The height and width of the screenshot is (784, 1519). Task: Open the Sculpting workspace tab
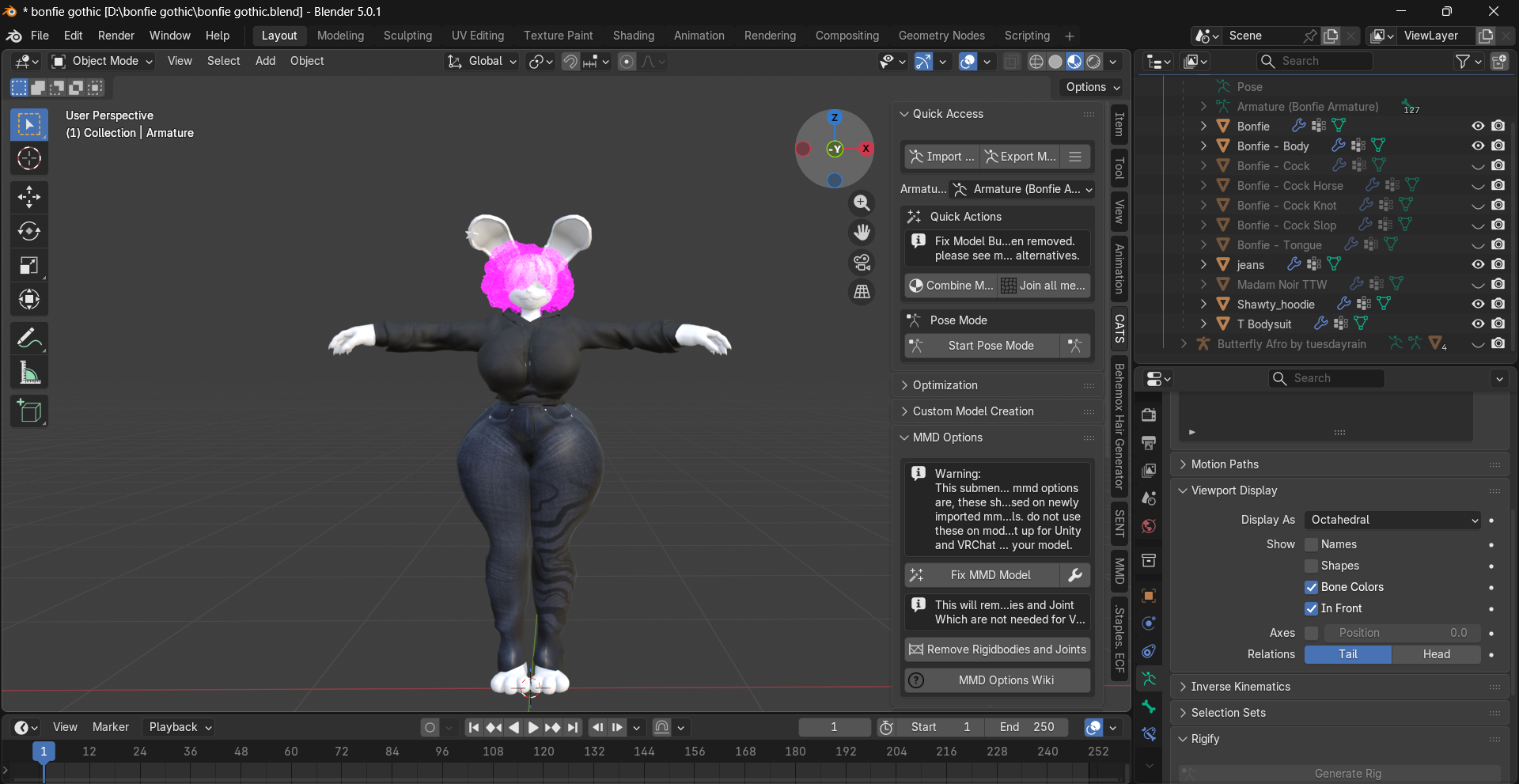point(407,36)
